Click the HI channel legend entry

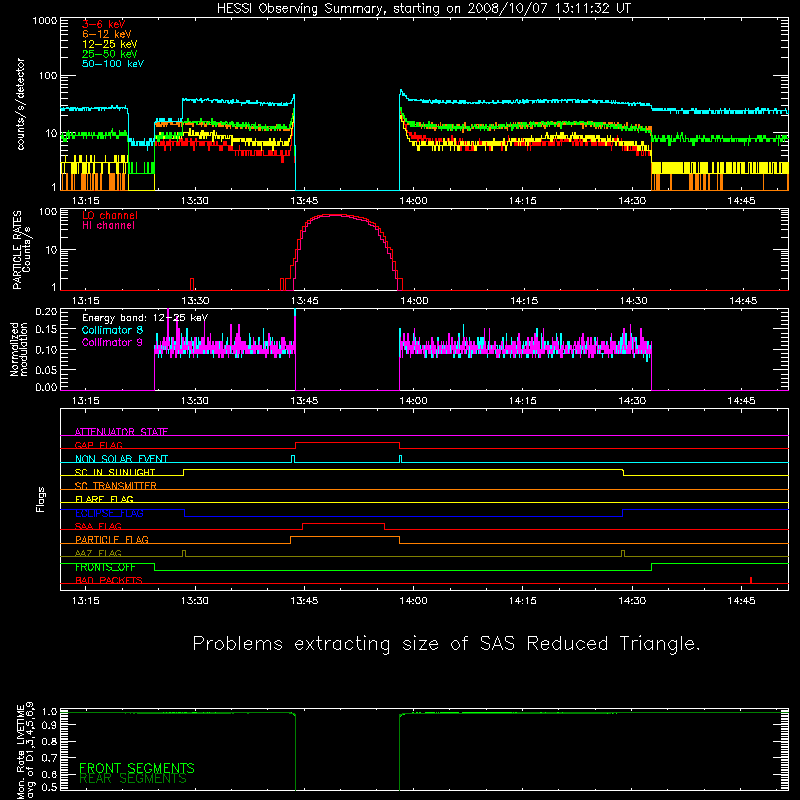[108, 226]
